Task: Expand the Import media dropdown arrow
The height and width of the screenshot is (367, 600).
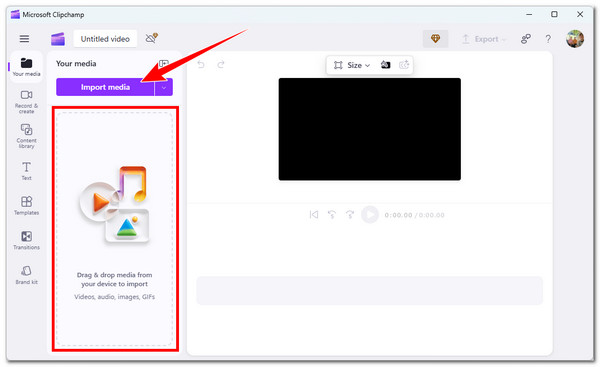Action: point(164,87)
